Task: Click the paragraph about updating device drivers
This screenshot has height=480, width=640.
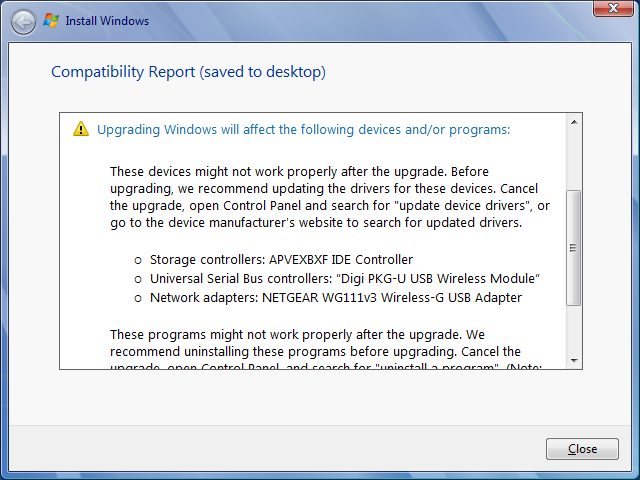Action: tap(330, 197)
